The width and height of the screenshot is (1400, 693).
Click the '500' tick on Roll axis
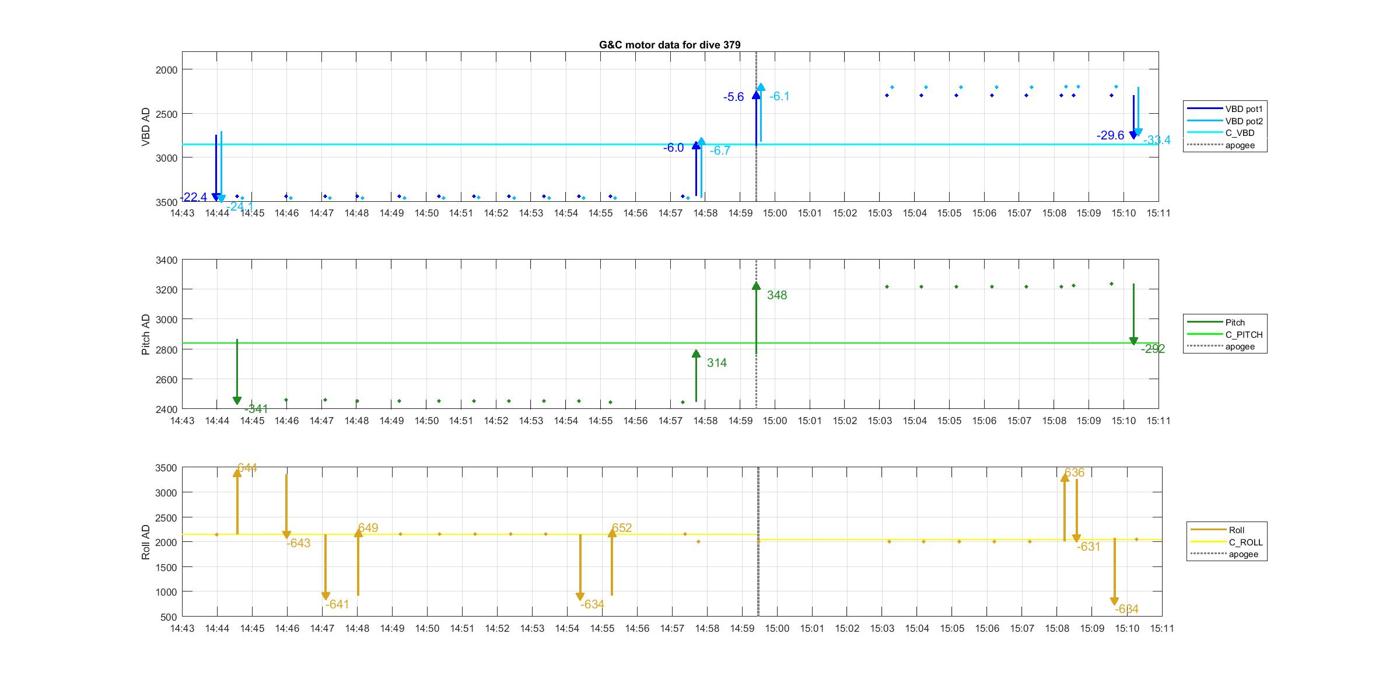pos(168,617)
